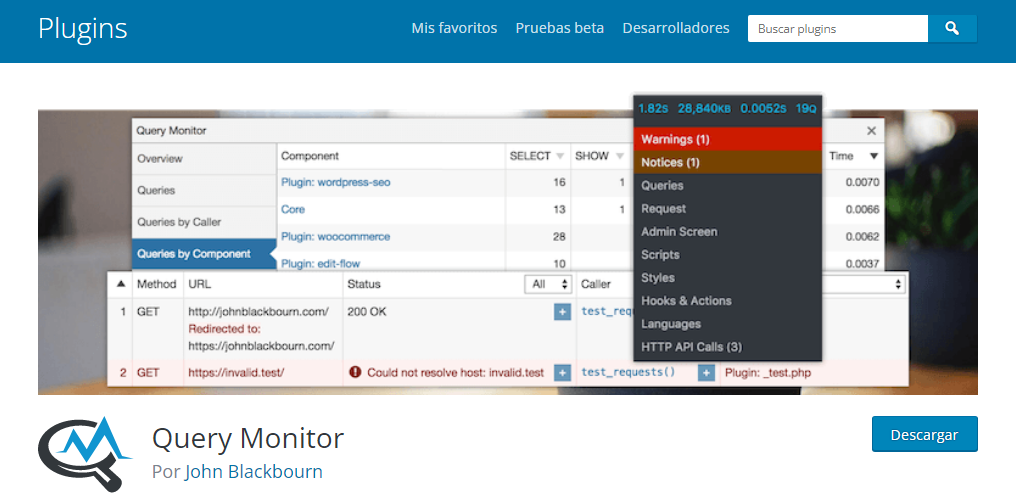
Task: Open author John Blackbourn's profile
Action: pyautogui.click(x=254, y=471)
